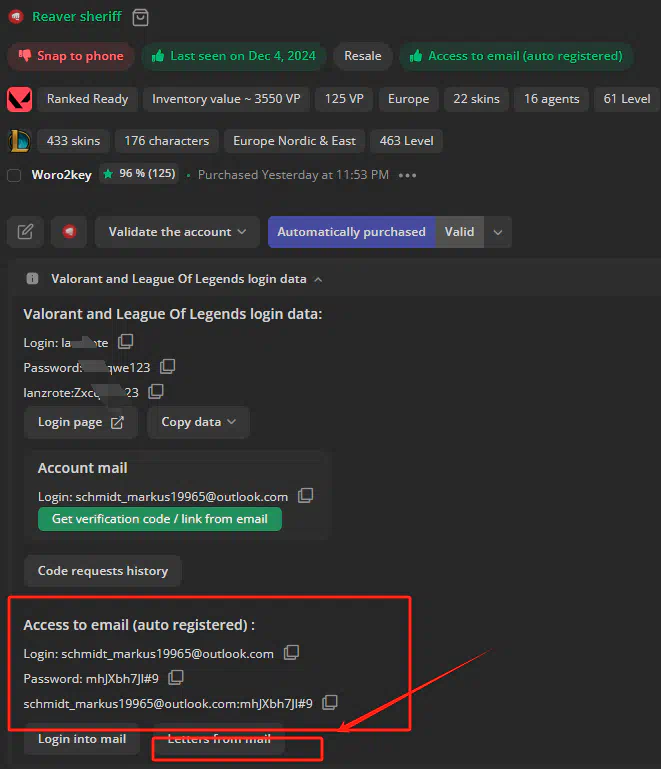The width and height of the screenshot is (661, 769).
Task: Click the 125 VP tag
Action: click(x=344, y=99)
